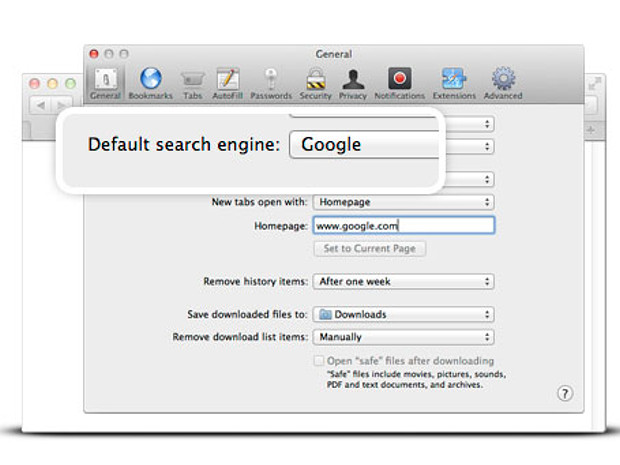The height and width of the screenshot is (465, 620).
Task: Close the General preferences window
Action: tap(94, 54)
